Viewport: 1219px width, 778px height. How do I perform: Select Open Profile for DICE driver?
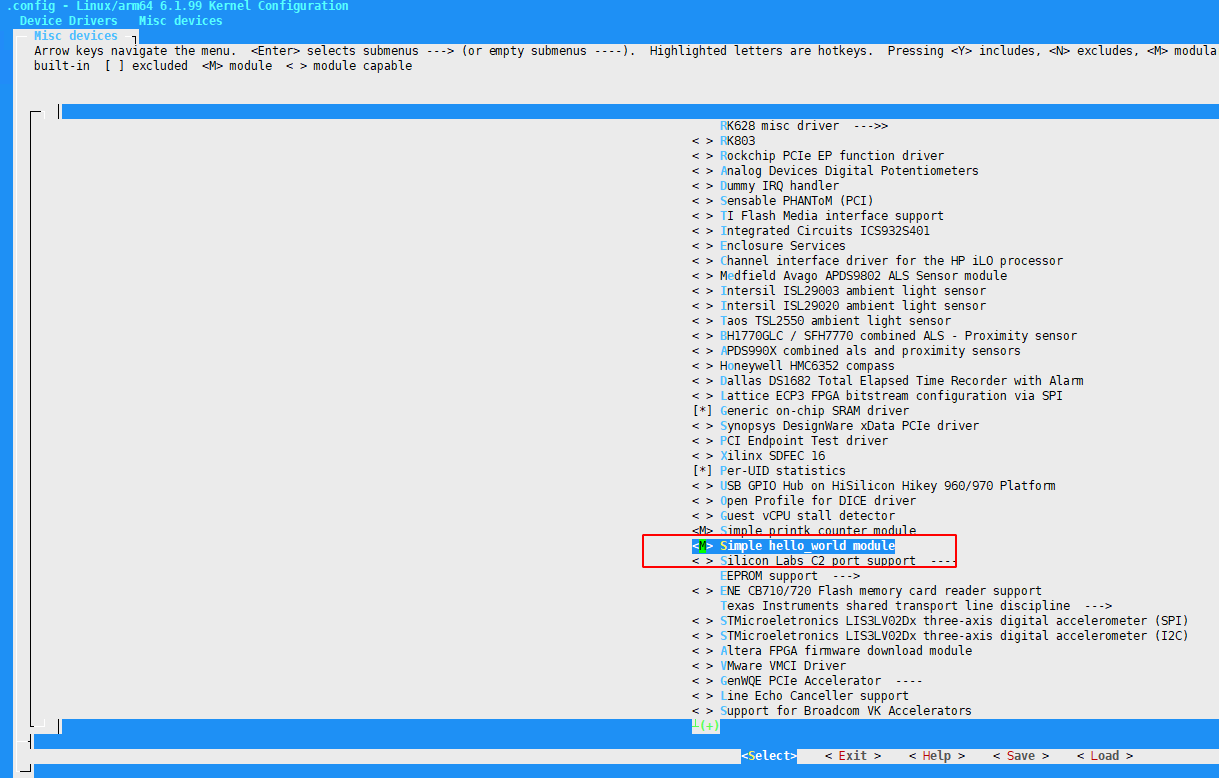pos(818,501)
